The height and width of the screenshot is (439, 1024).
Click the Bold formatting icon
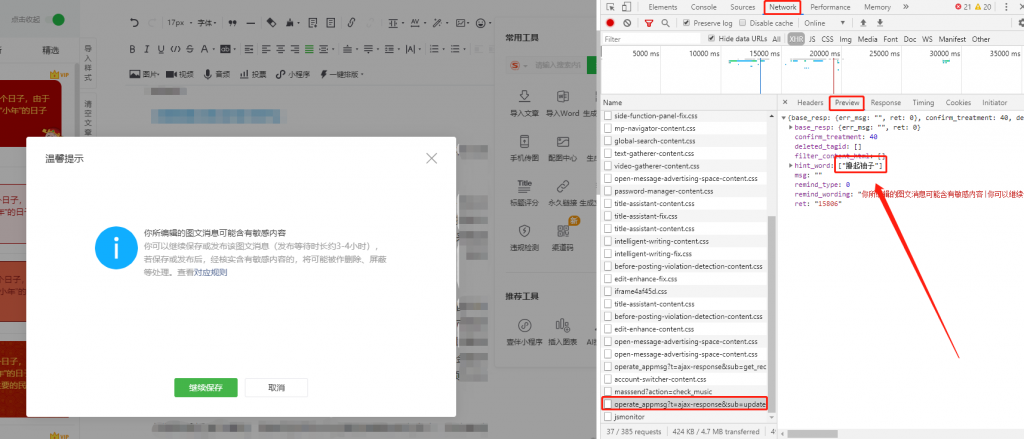click(132, 49)
